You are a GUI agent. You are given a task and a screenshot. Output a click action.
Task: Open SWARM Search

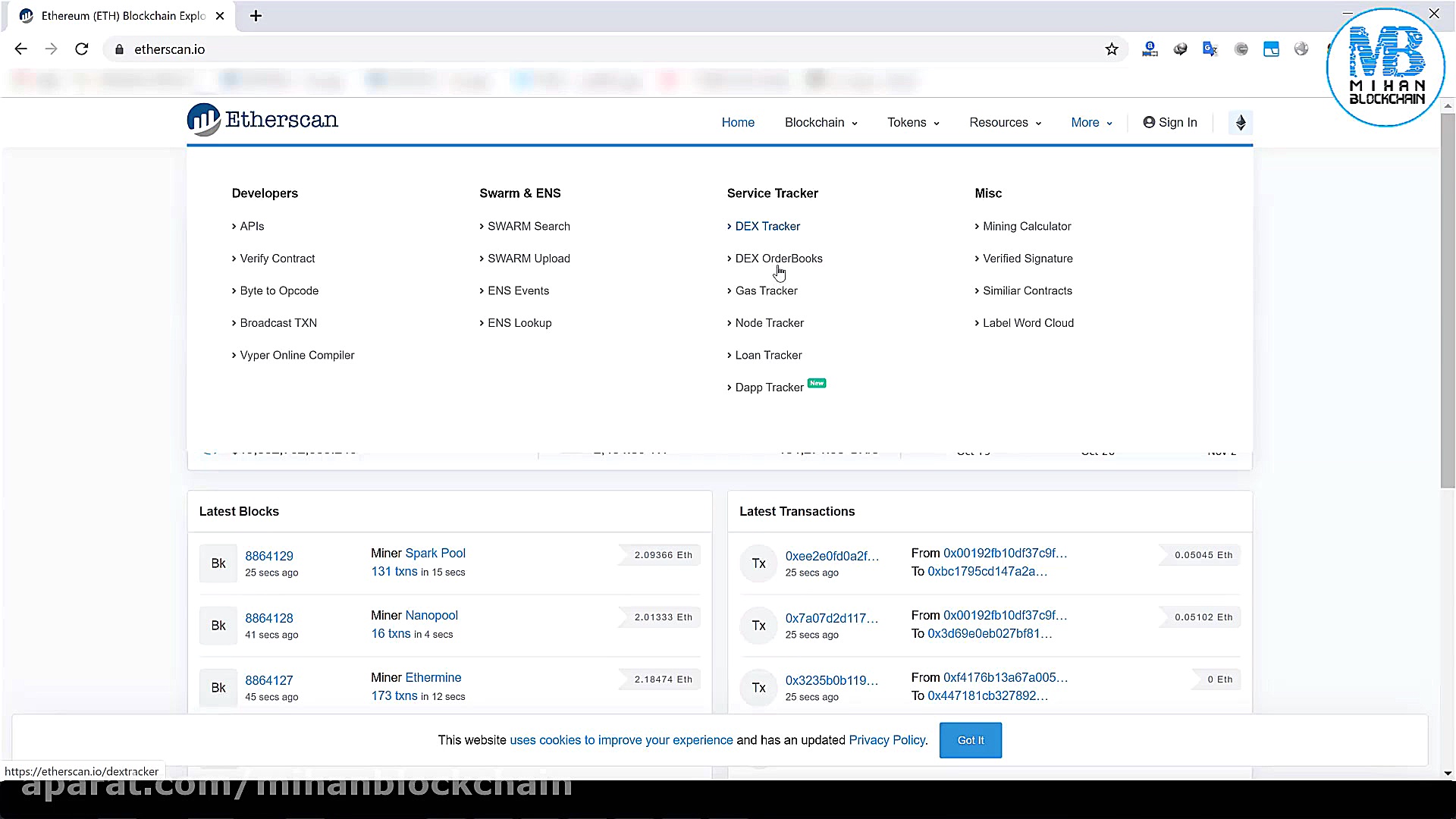529,226
